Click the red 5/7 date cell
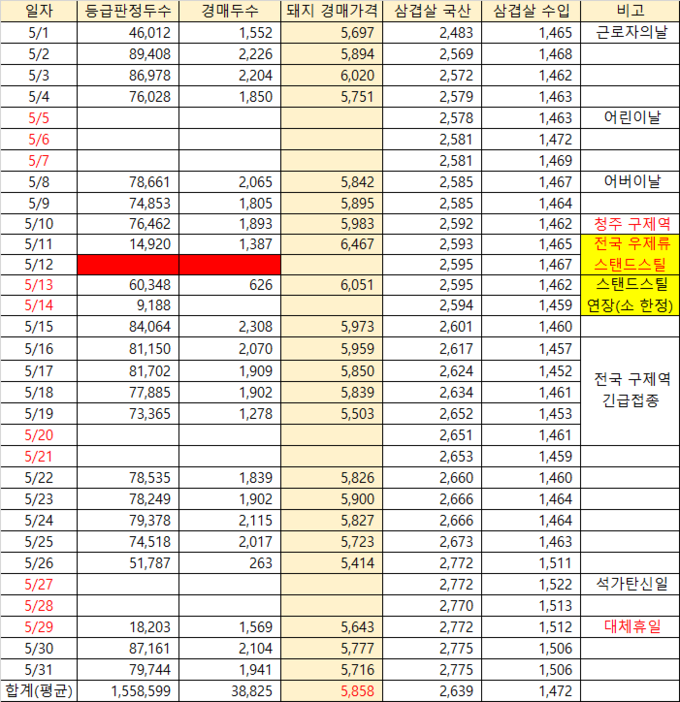Image resolution: width=680 pixels, height=702 pixels. (x=39, y=161)
